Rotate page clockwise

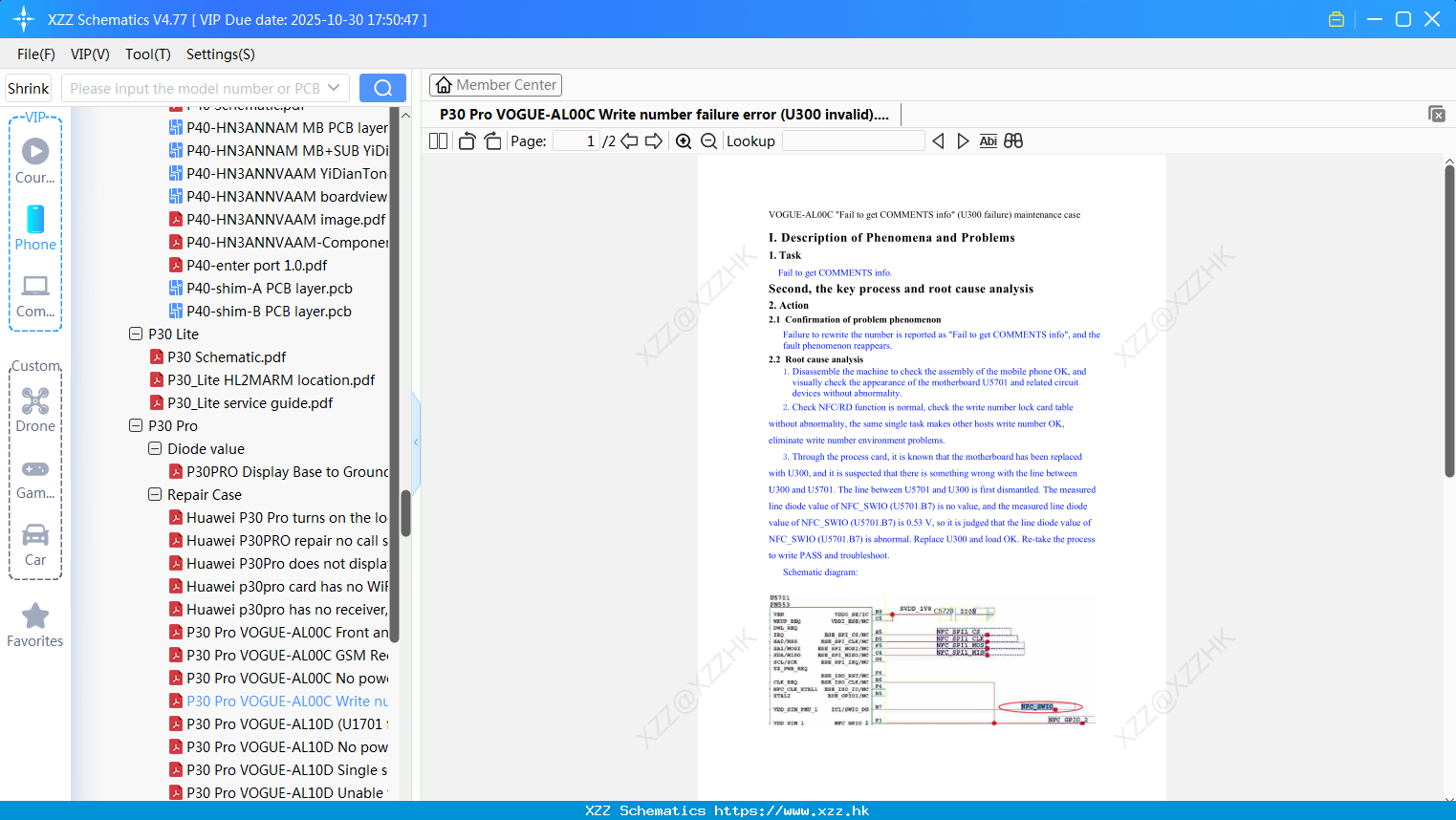[492, 141]
